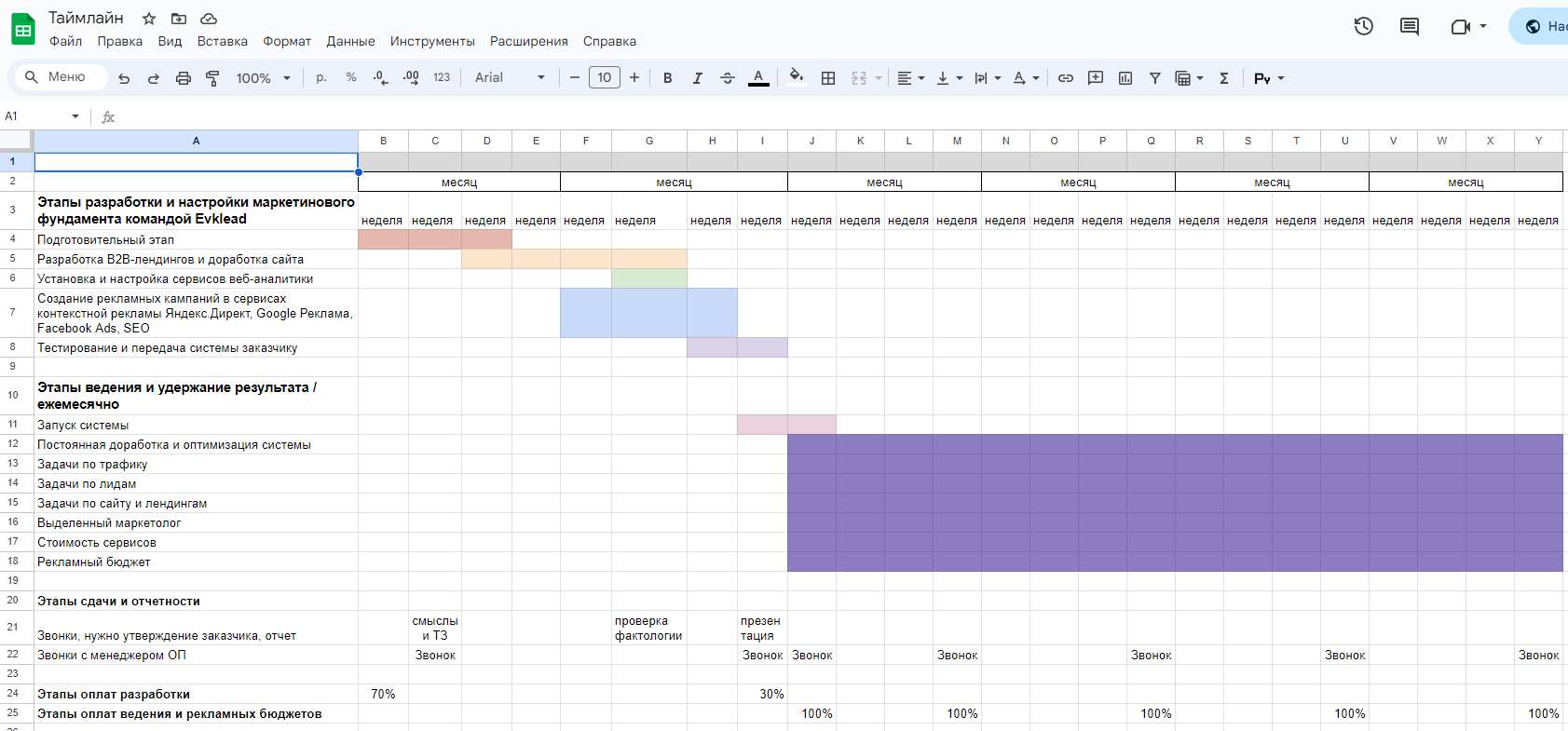Select the 30% payment cell

(762, 694)
